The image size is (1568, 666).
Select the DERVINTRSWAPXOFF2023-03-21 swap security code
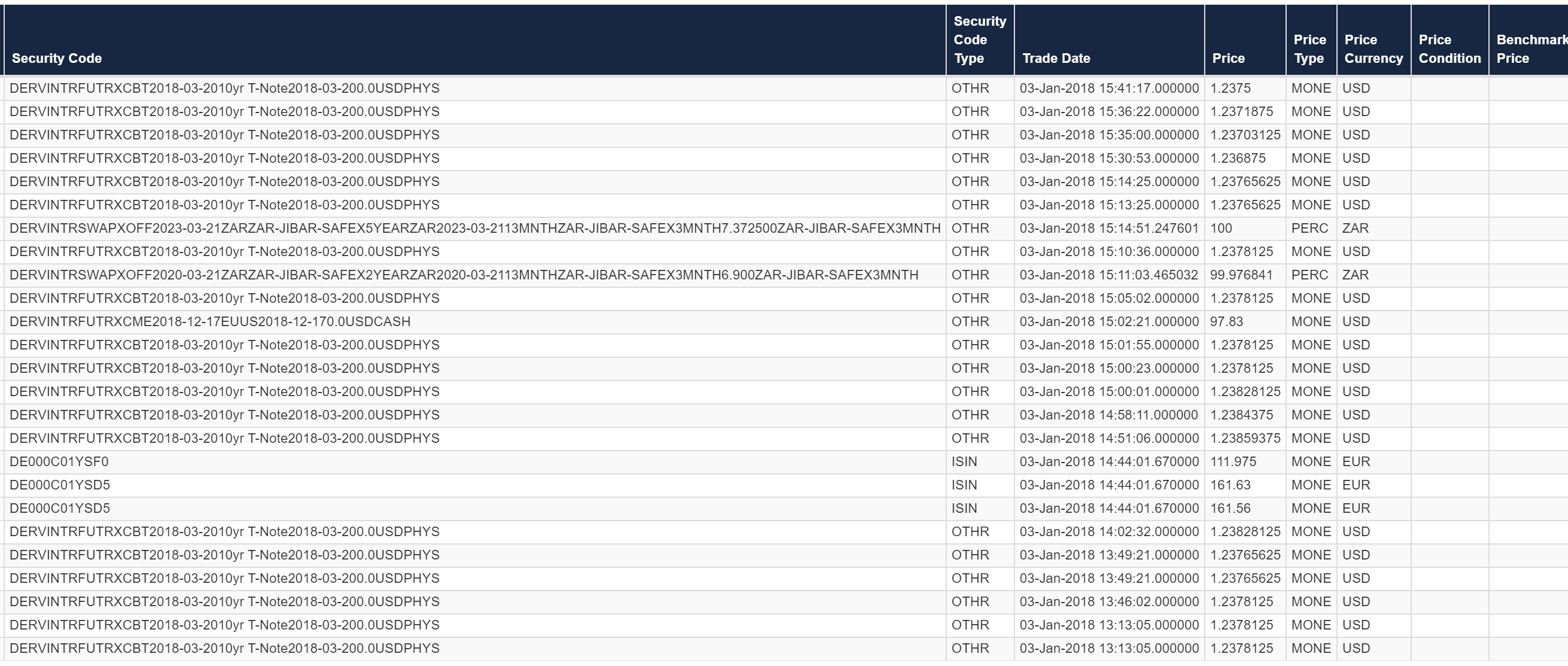pyautogui.click(x=475, y=229)
